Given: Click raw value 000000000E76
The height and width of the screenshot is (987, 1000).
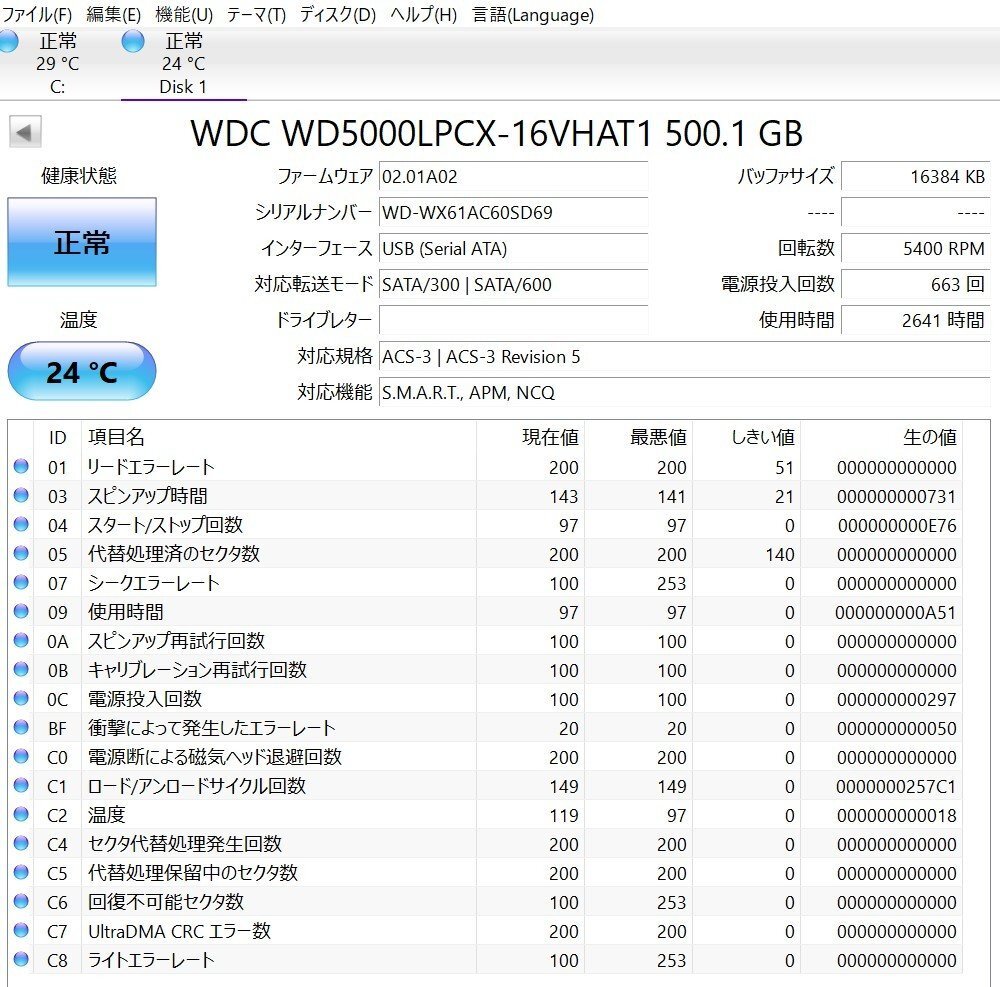Looking at the screenshot, I should point(897,525).
